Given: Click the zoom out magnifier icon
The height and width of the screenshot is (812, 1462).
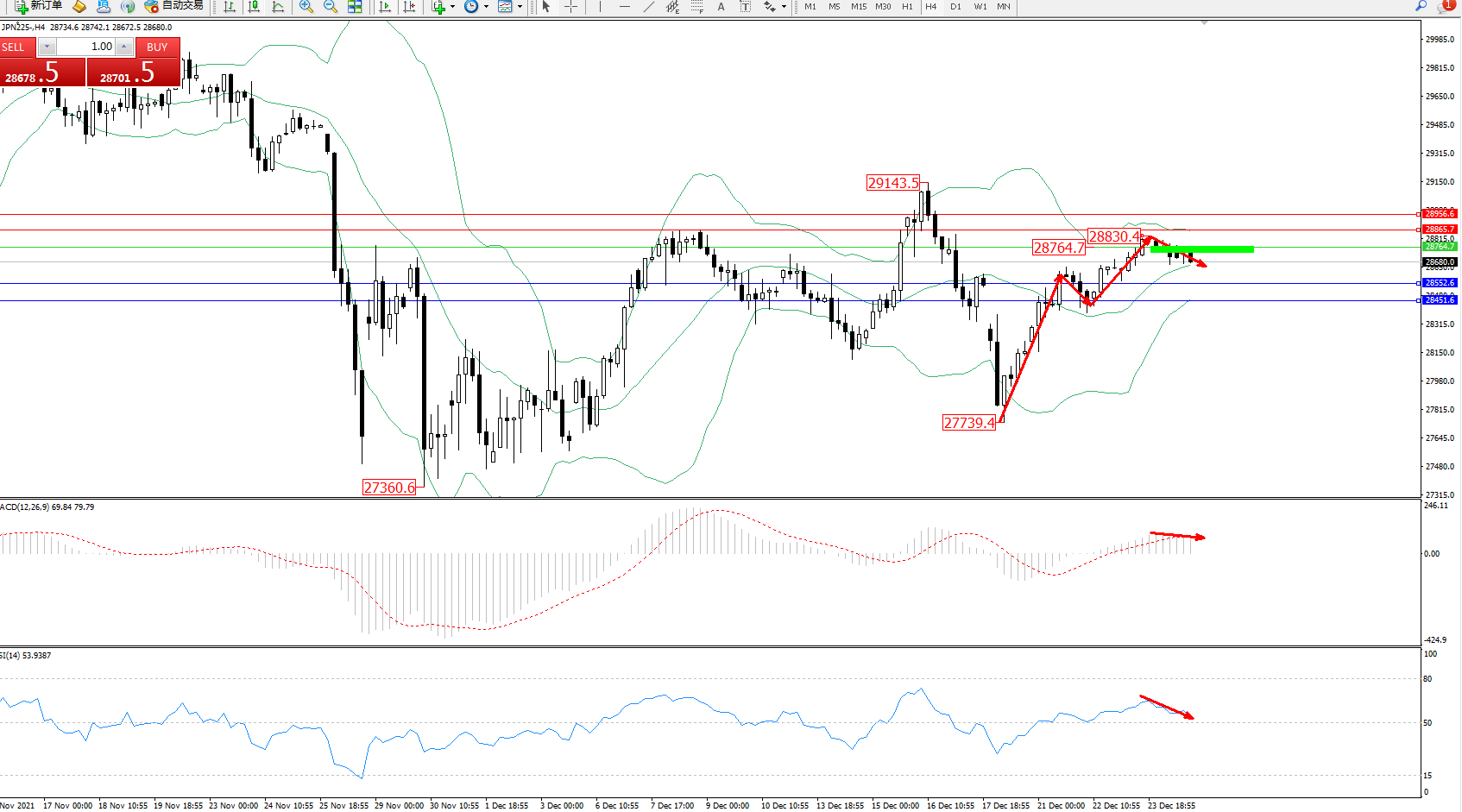Looking at the screenshot, I should (330, 7).
